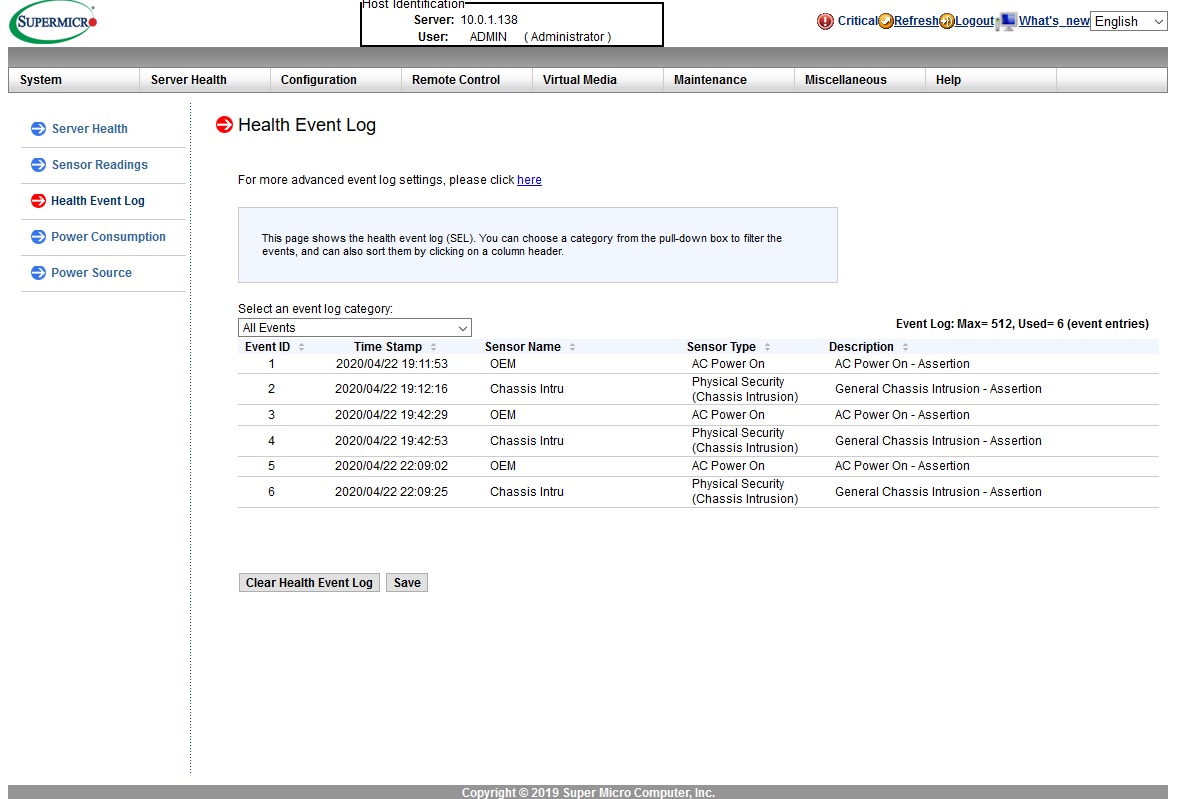This screenshot has height=799, width=1192.
Task: Sort the log by Event ID column
Action: click(268, 347)
